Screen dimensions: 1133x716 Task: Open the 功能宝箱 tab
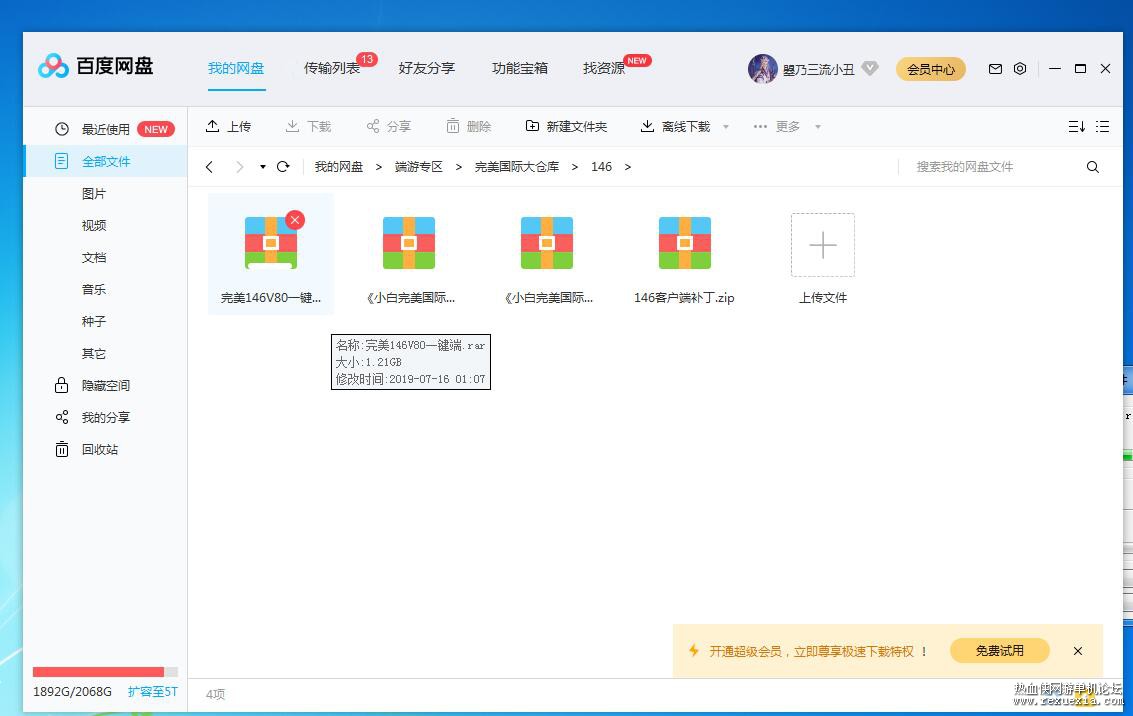pos(520,69)
